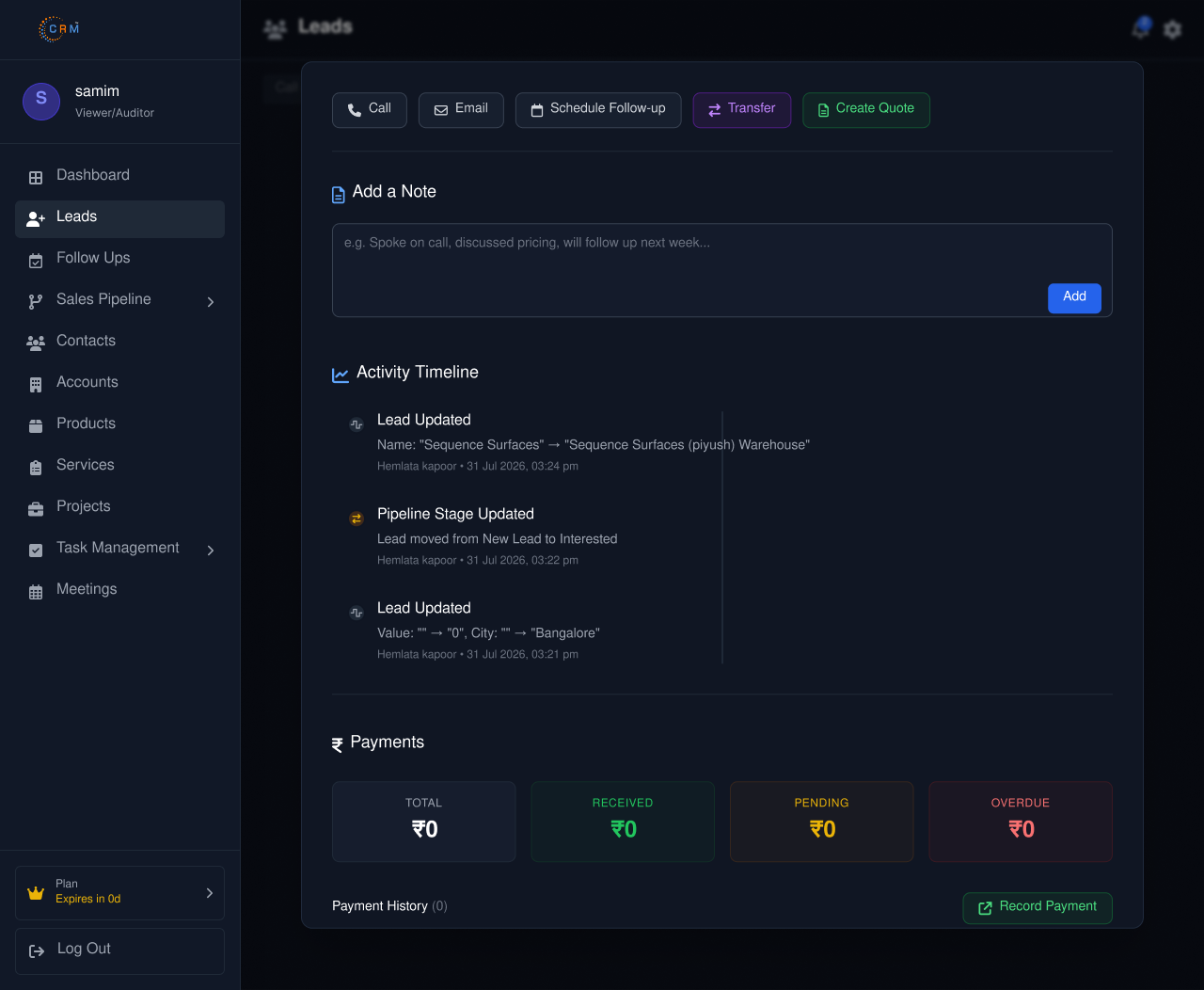The width and height of the screenshot is (1204, 990).
Task: Open Accounts in the sidebar
Action: 119,382
